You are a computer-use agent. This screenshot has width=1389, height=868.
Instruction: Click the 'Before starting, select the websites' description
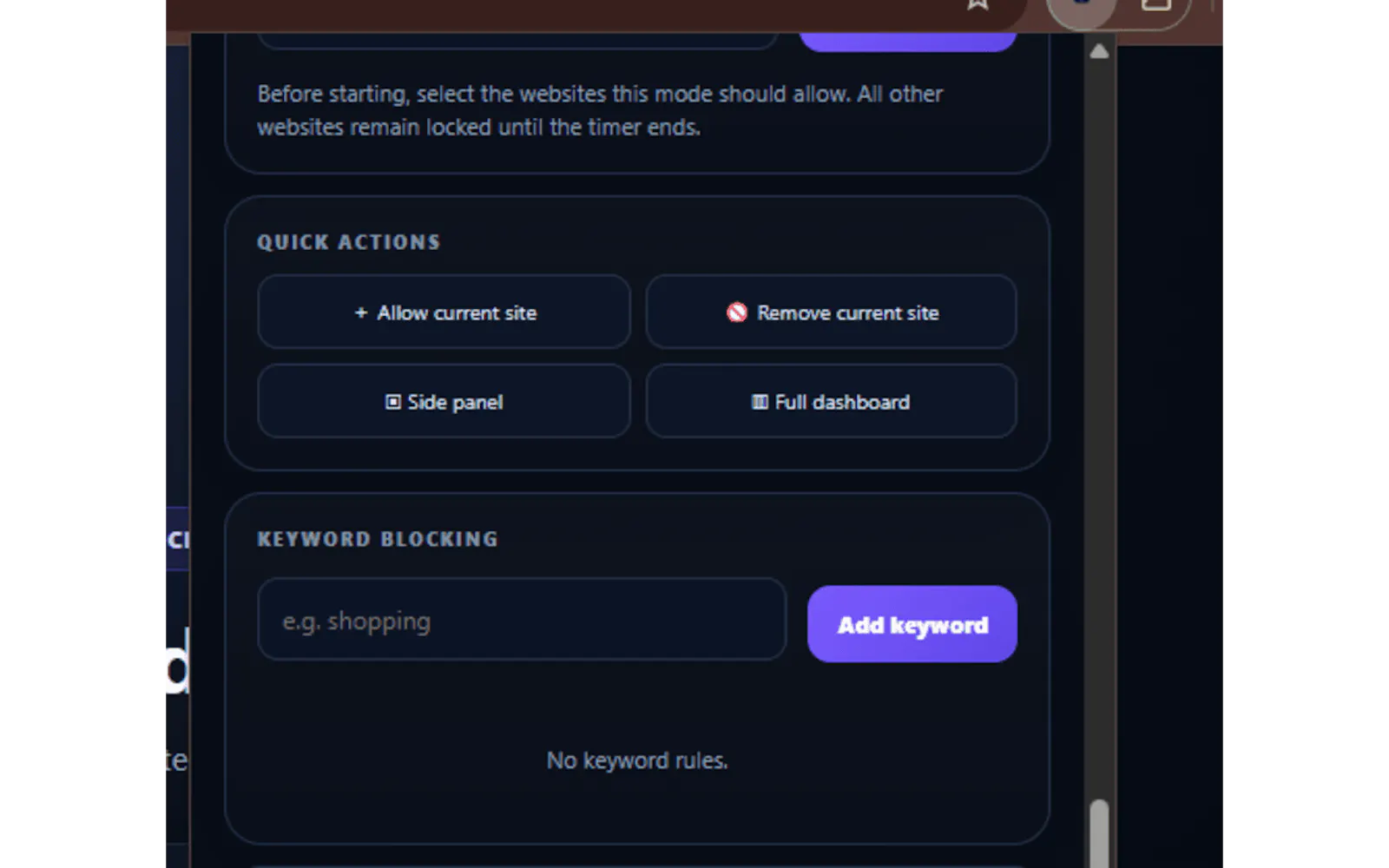(x=600, y=110)
